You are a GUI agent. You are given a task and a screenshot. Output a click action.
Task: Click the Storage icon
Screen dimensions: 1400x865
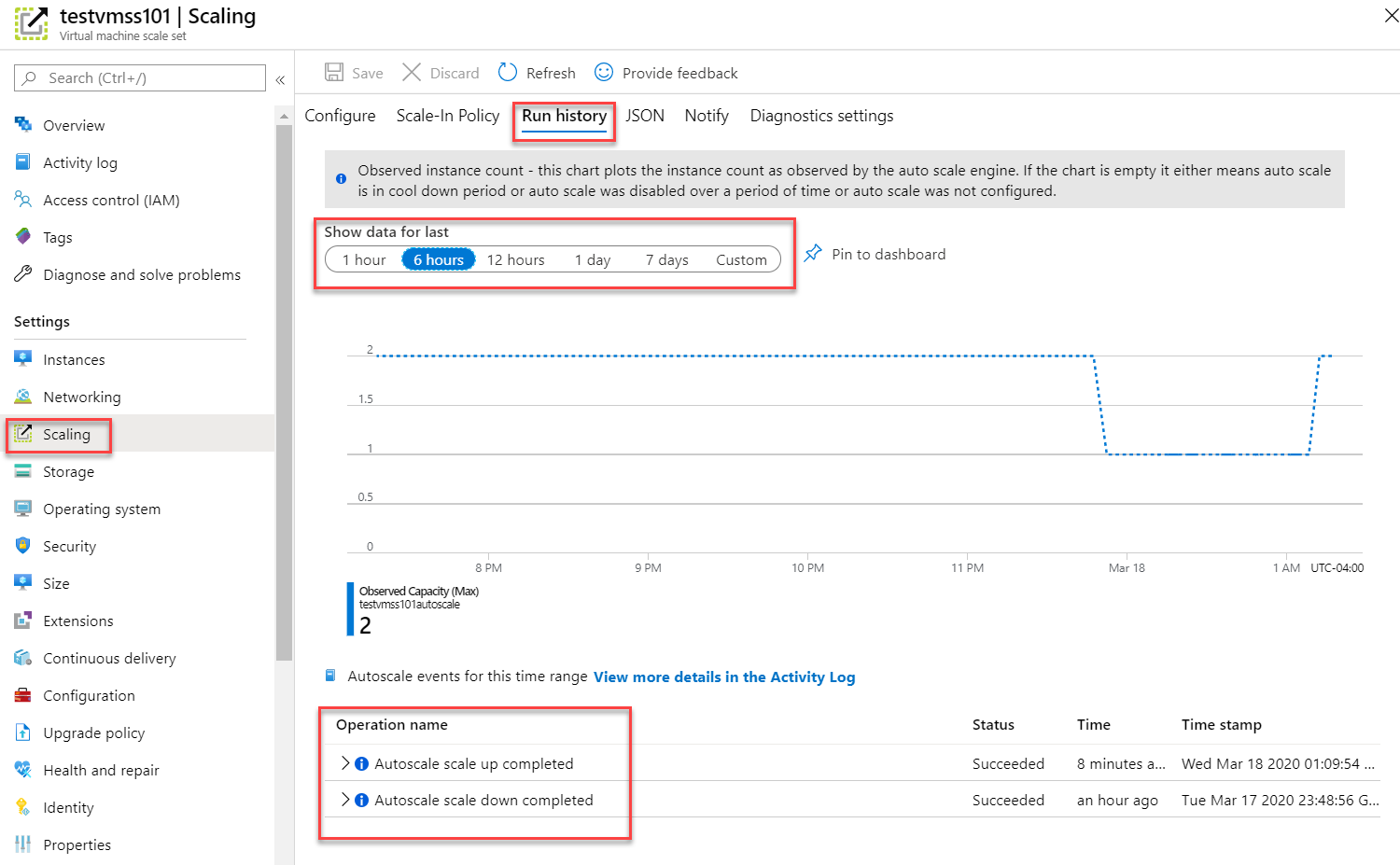pyautogui.click(x=23, y=470)
